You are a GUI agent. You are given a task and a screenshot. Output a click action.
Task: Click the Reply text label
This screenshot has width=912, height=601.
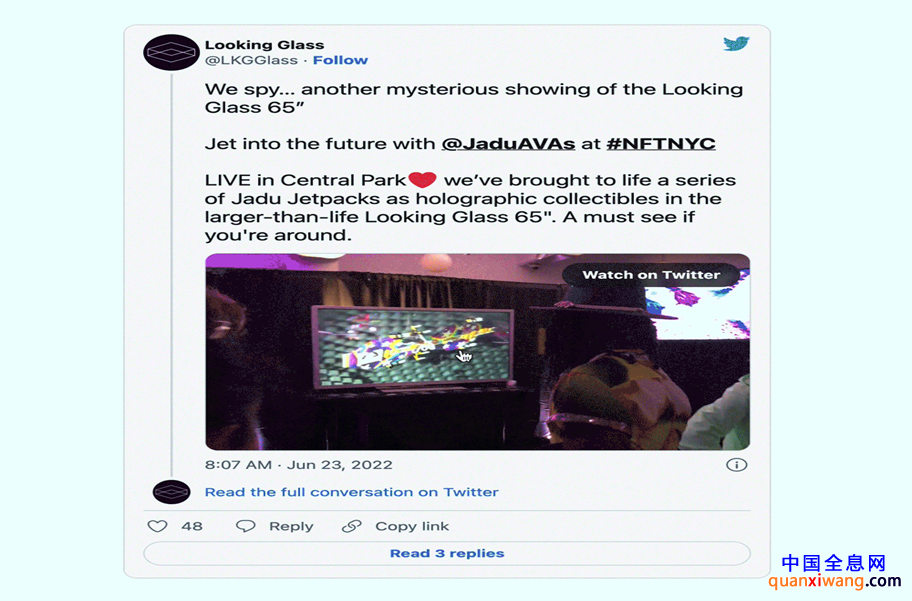[291, 526]
